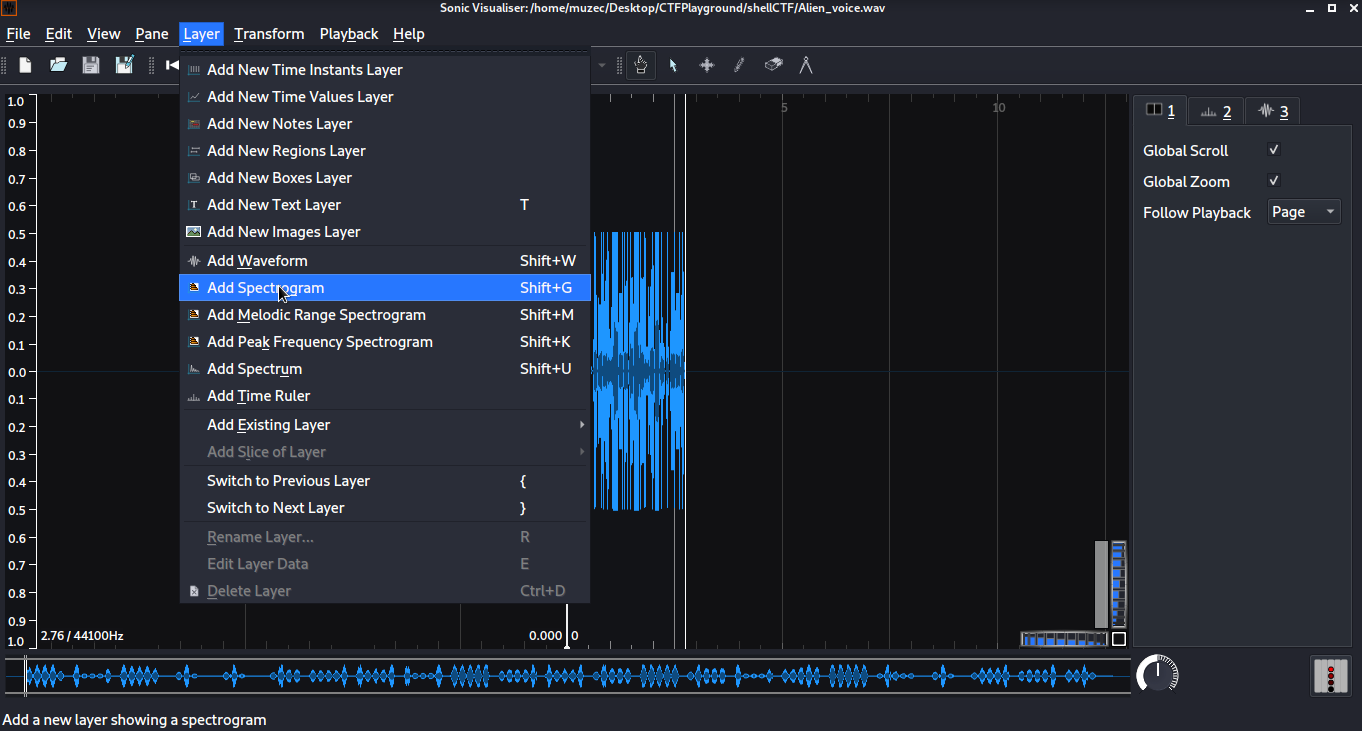Click the 2.76 / 44100Hz duration label
1362x731 pixels.
pyautogui.click(x=82, y=636)
